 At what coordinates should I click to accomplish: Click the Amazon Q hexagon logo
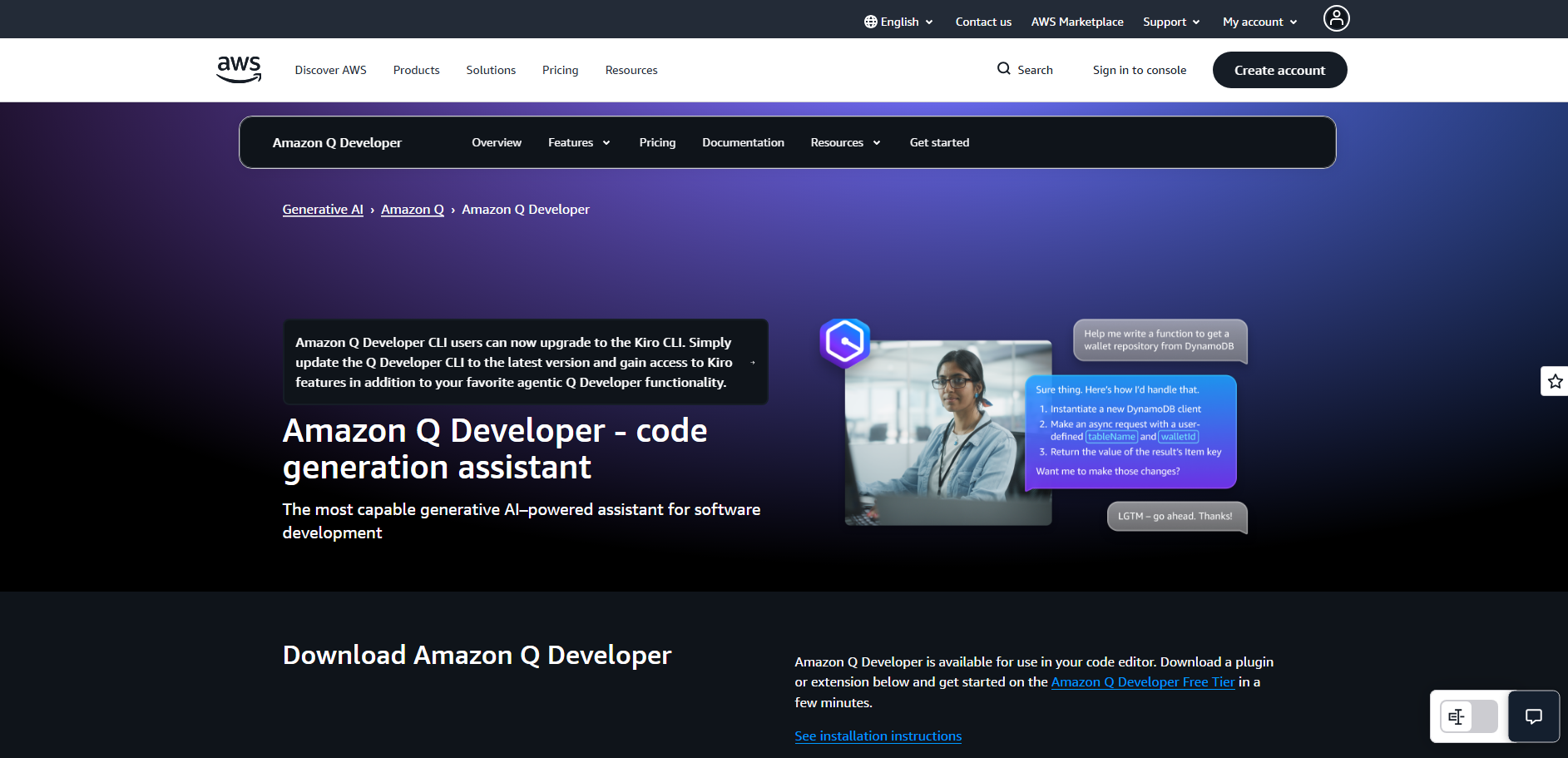click(x=844, y=342)
